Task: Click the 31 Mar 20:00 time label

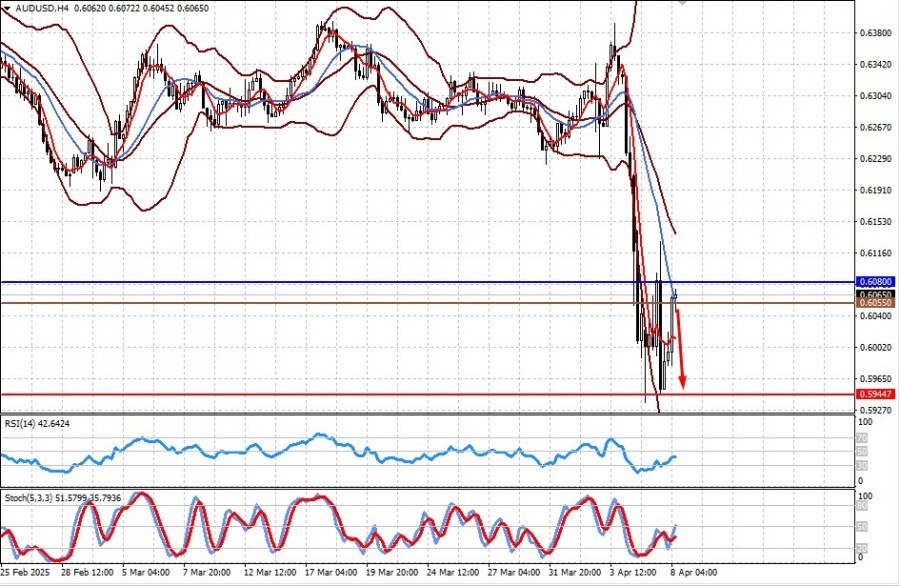Action: (575, 573)
